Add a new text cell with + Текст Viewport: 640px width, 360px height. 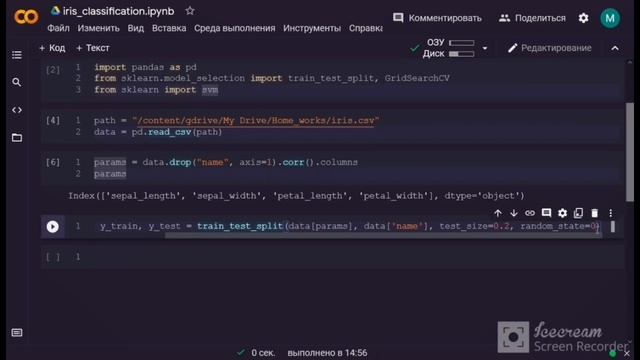(93, 48)
